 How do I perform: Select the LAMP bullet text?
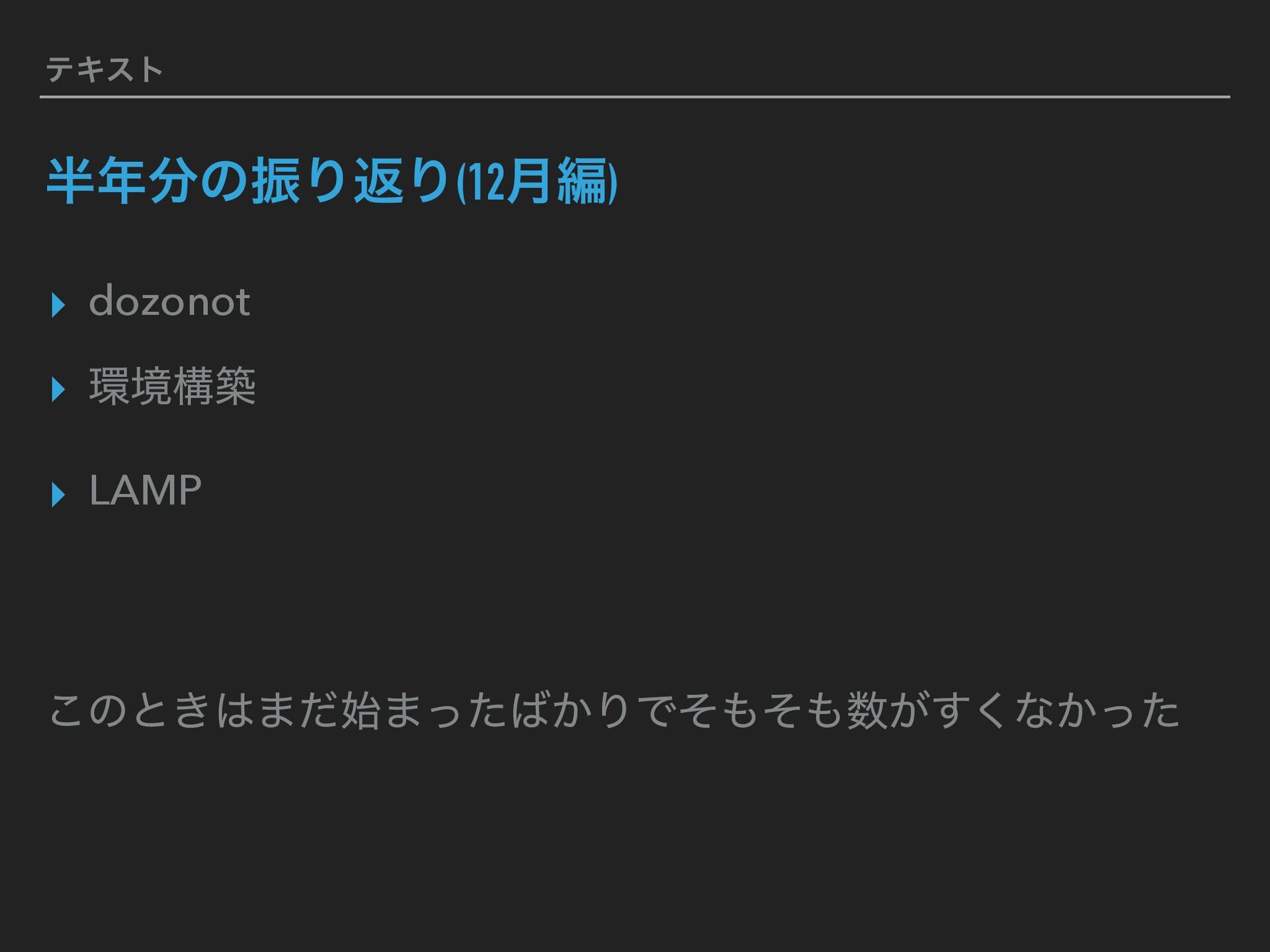pos(145,491)
